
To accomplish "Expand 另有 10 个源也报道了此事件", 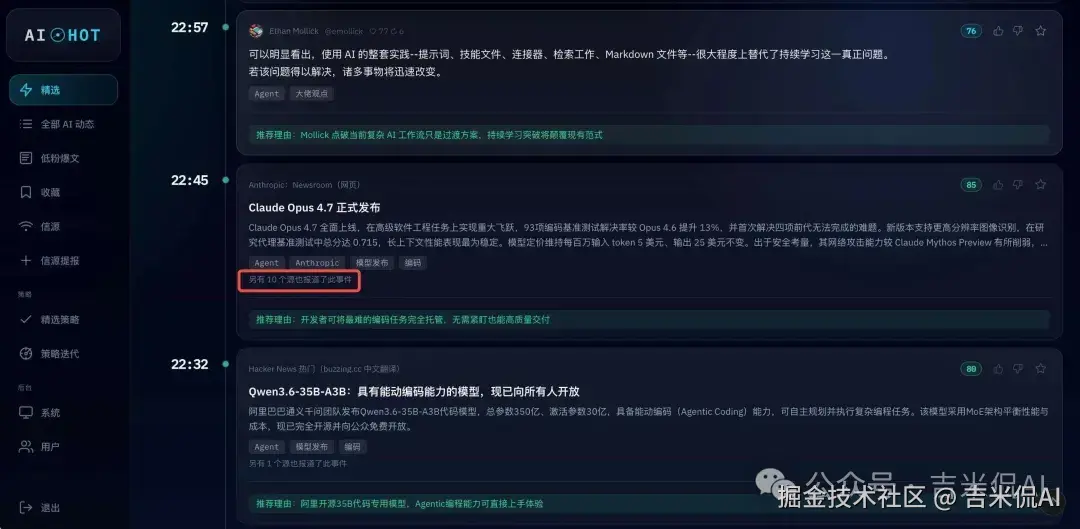I will pos(300,280).
